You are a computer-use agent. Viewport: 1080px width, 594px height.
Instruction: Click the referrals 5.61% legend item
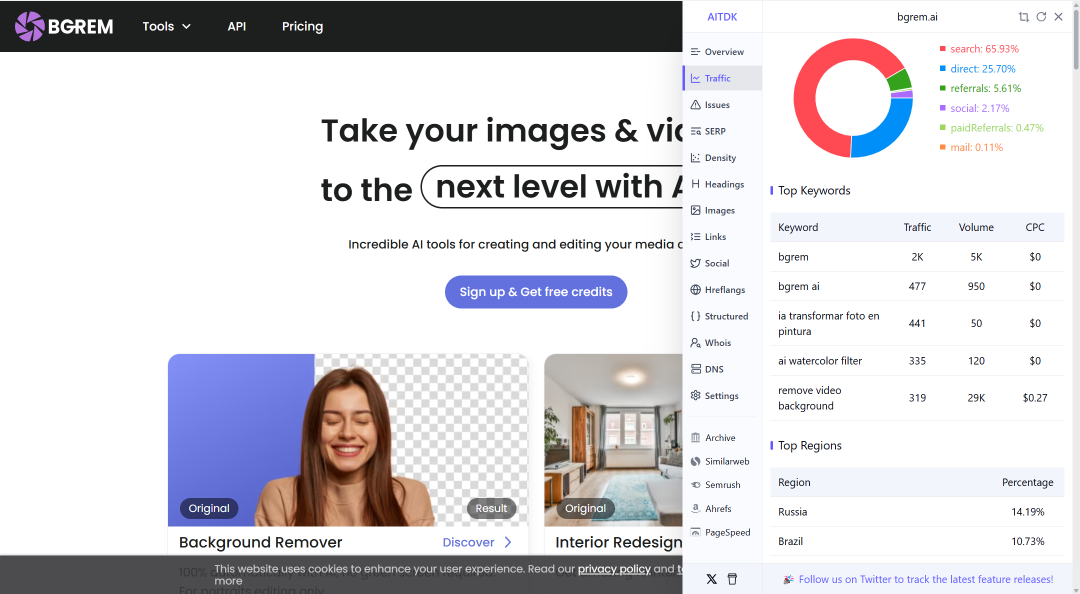click(x=980, y=88)
